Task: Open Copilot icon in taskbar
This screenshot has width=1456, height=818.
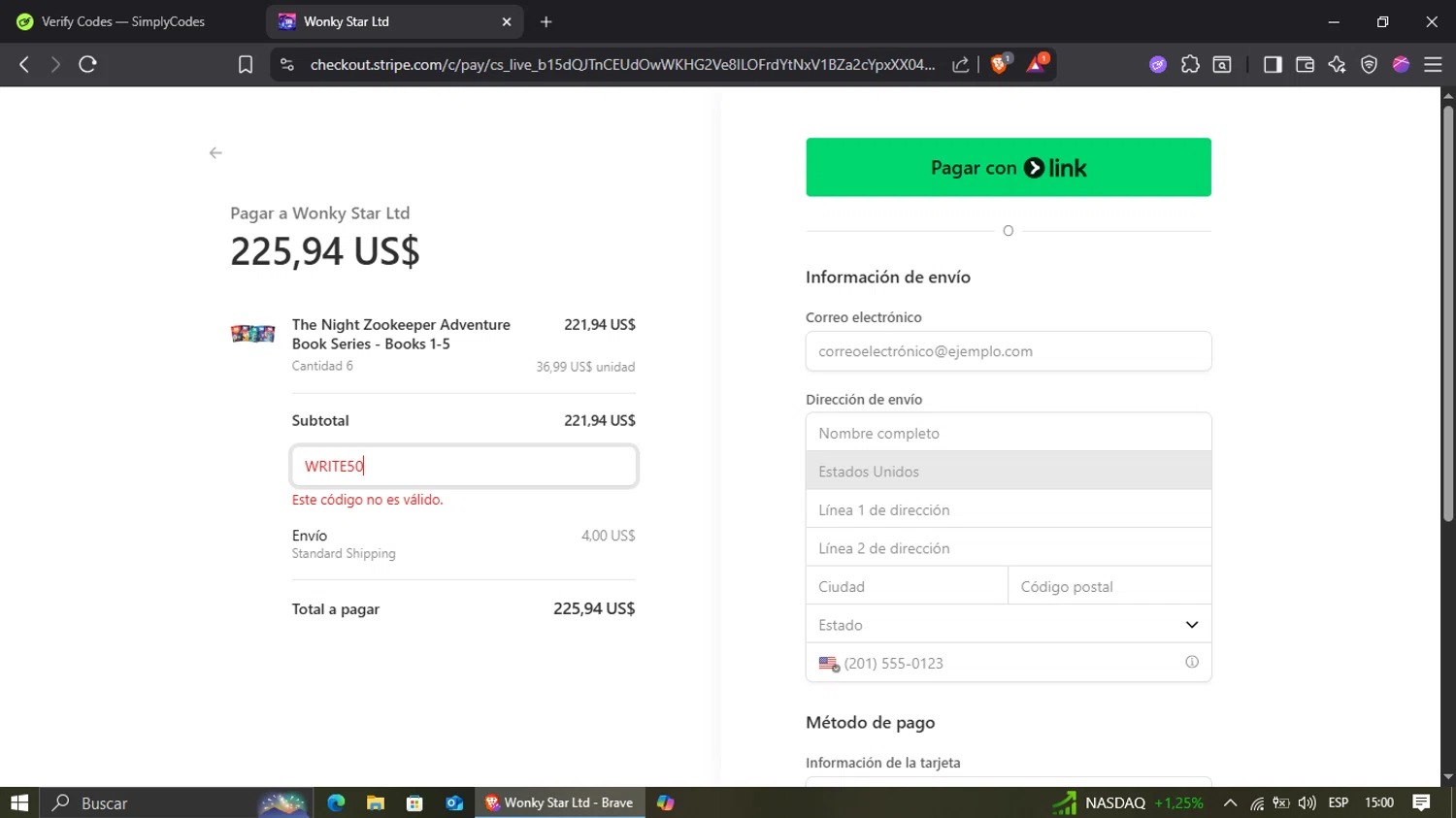Action: (x=666, y=802)
